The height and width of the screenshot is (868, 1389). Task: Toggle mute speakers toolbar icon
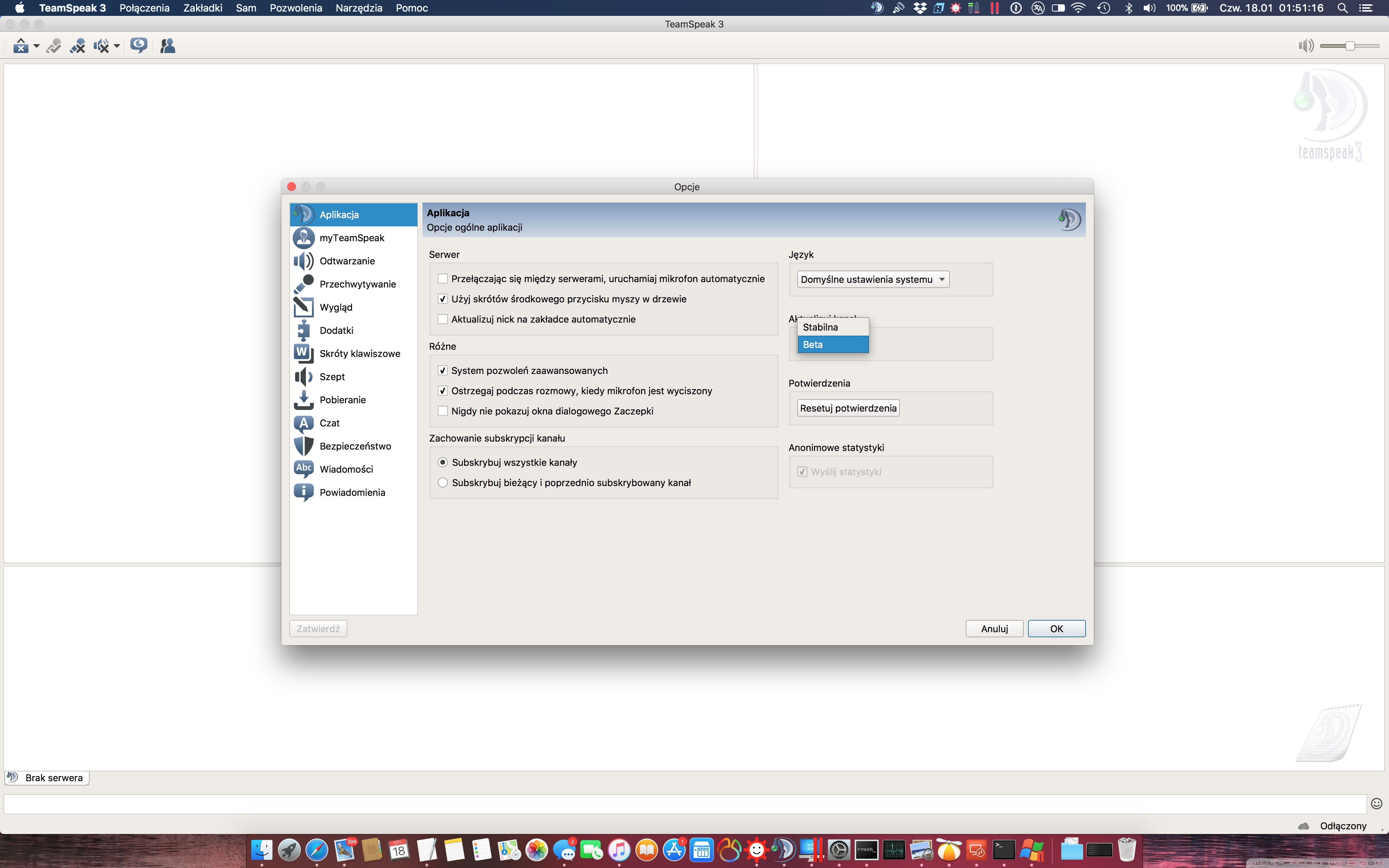(101, 45)
